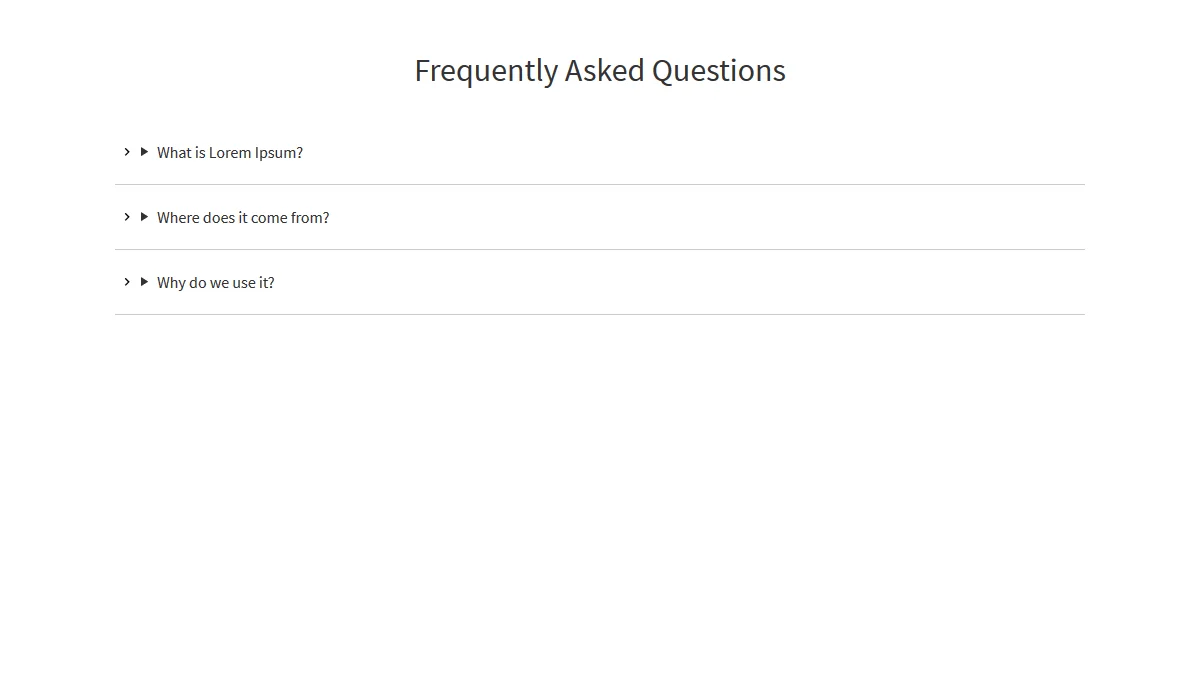Click the word "Lorem" in the first question
This screenshot has width=1200, height=680.
point(230,153)
